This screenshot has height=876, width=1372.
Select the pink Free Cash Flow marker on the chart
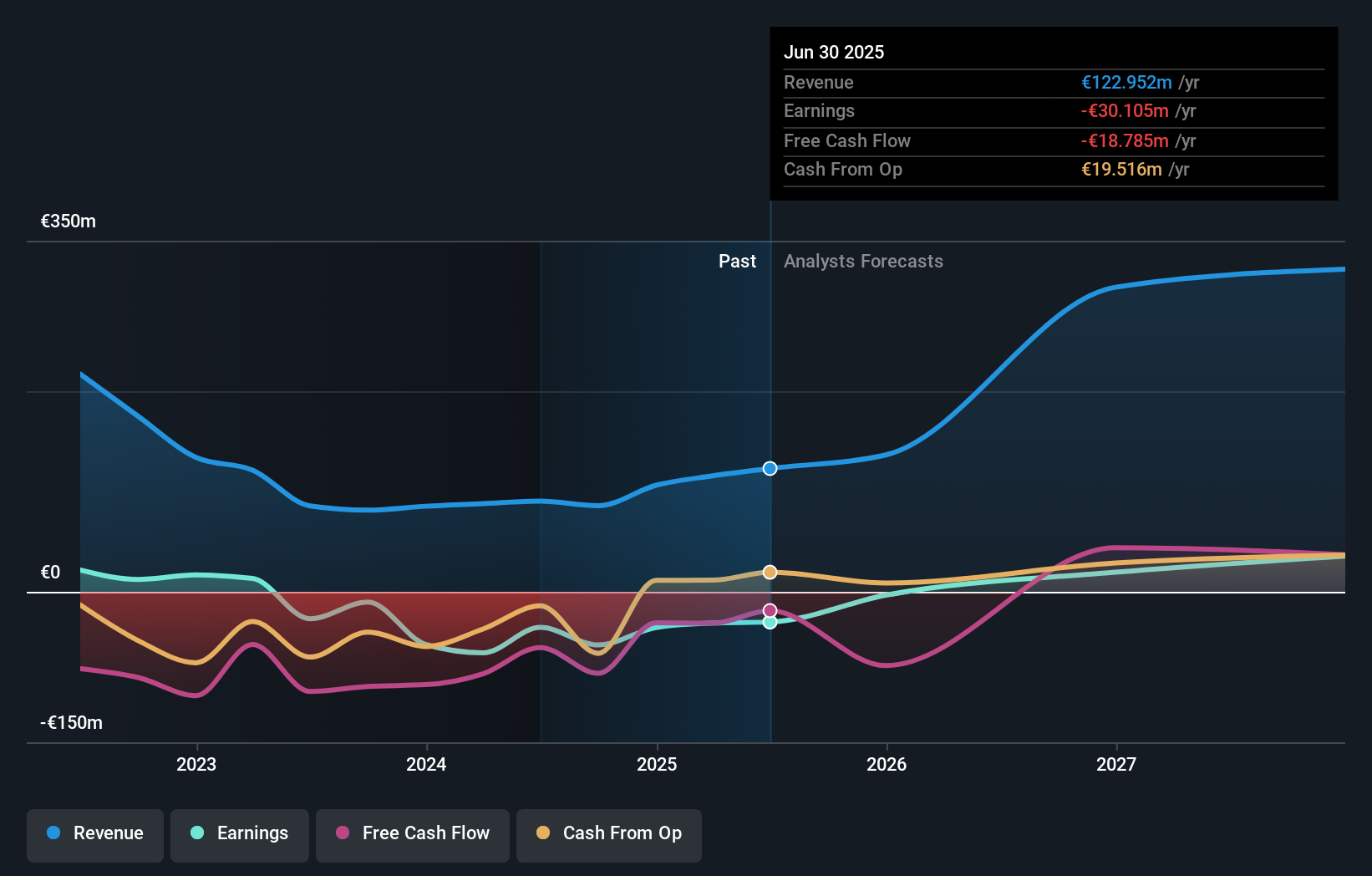click(769, 609)
